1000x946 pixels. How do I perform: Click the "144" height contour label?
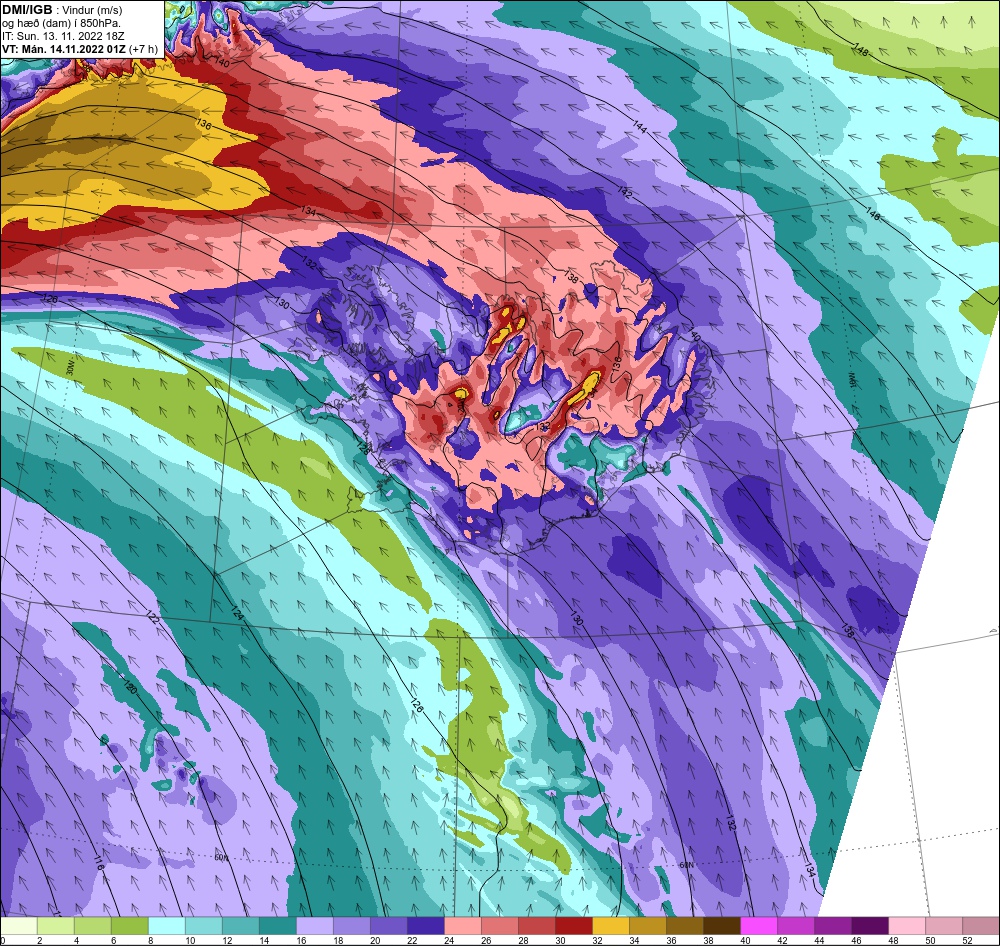point(640,127)
